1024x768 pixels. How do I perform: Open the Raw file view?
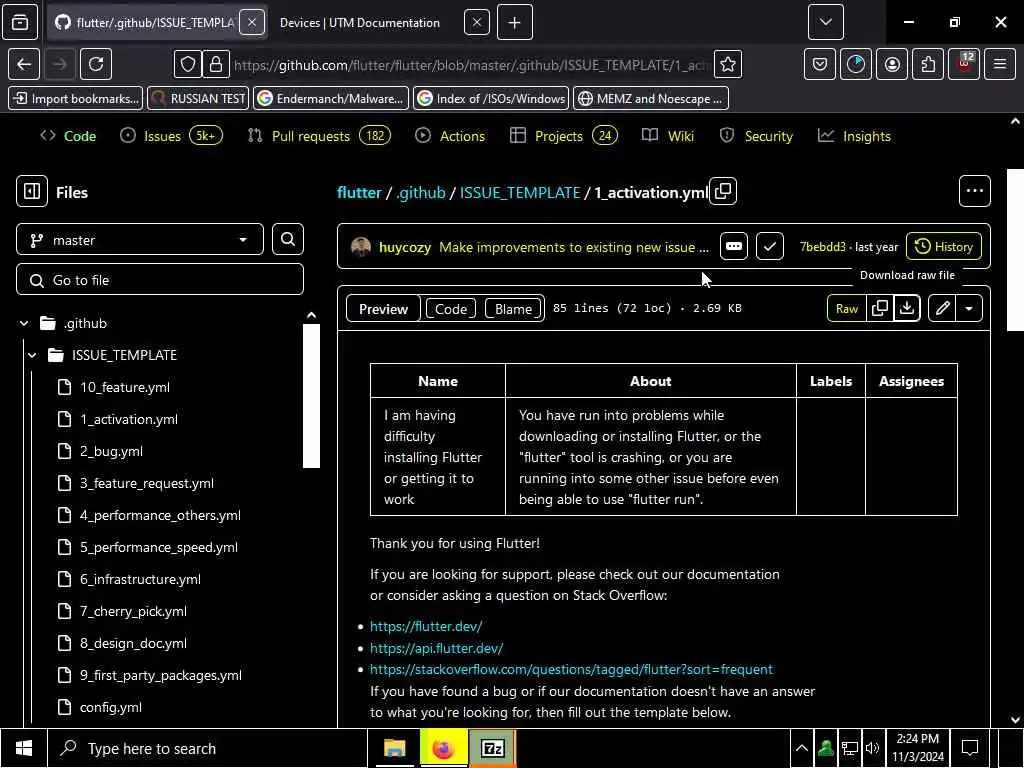(846, 308)
